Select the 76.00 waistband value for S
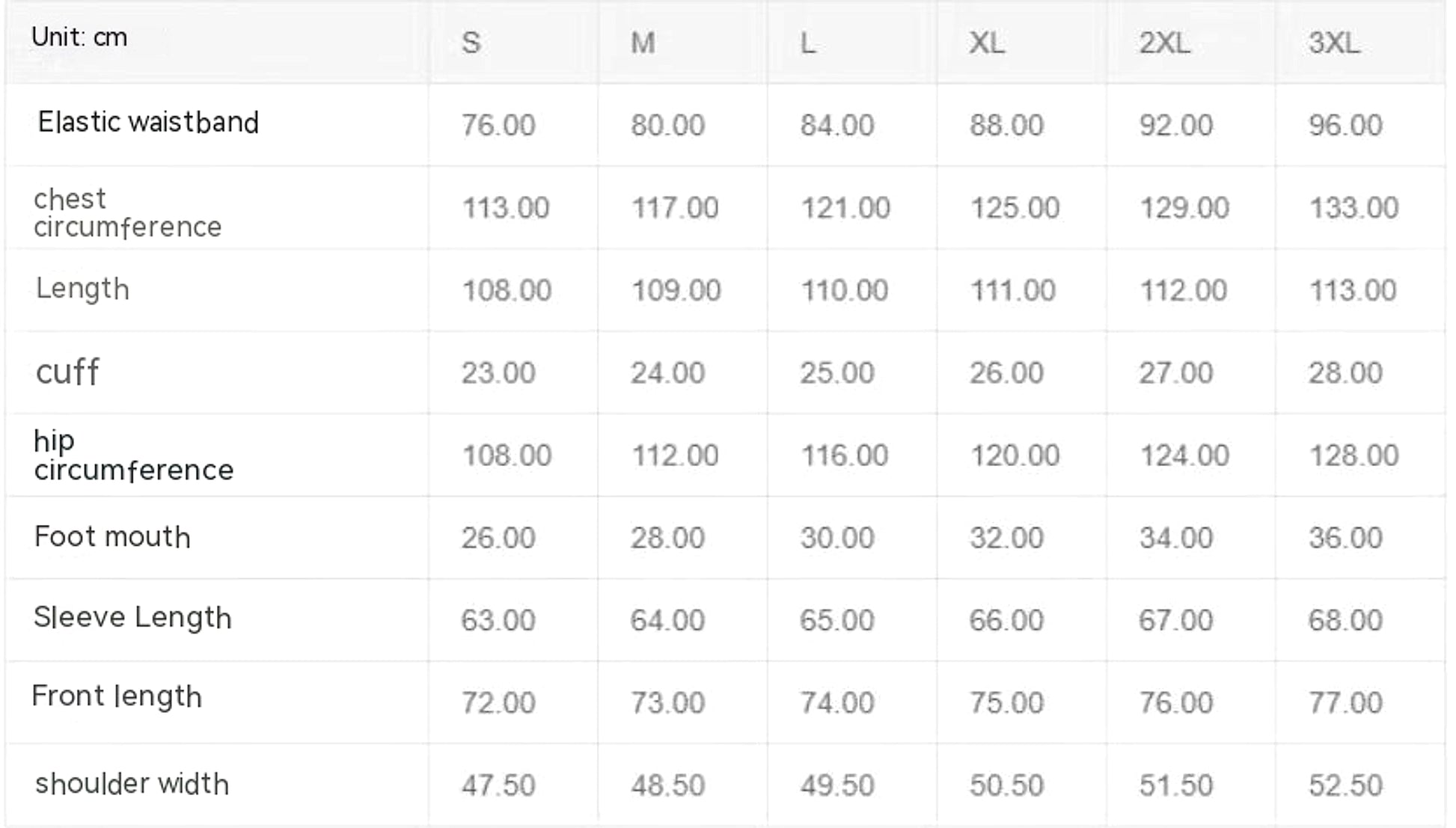 [x=498, y=125]
